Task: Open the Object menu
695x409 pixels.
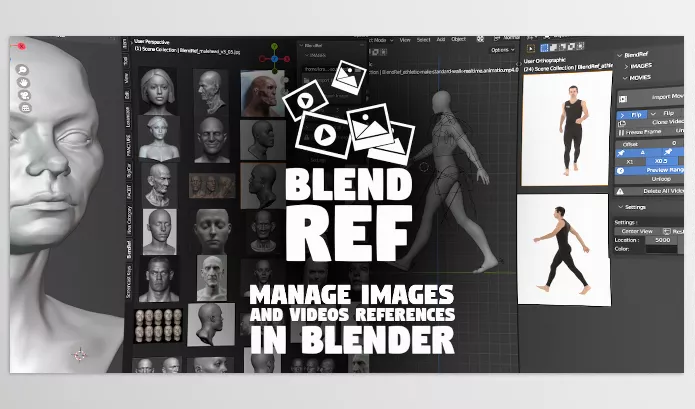Action: click(x=458, y=39)
